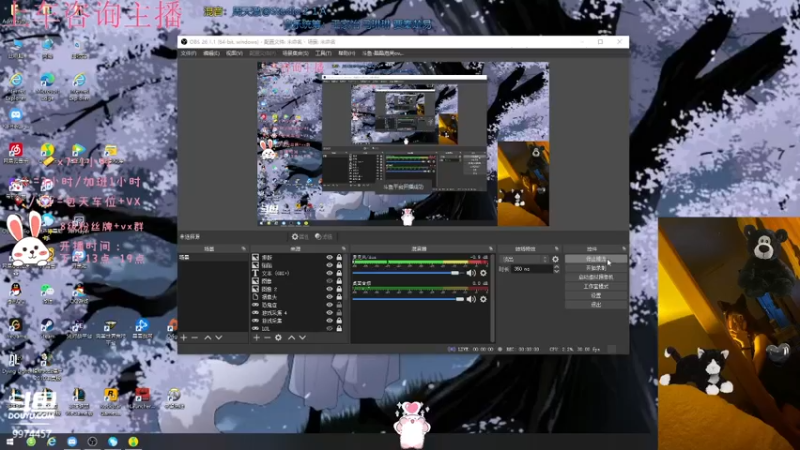Screen dimensions: 800x450
Task: Add a new scene with the plus icon
Action: 184,338
